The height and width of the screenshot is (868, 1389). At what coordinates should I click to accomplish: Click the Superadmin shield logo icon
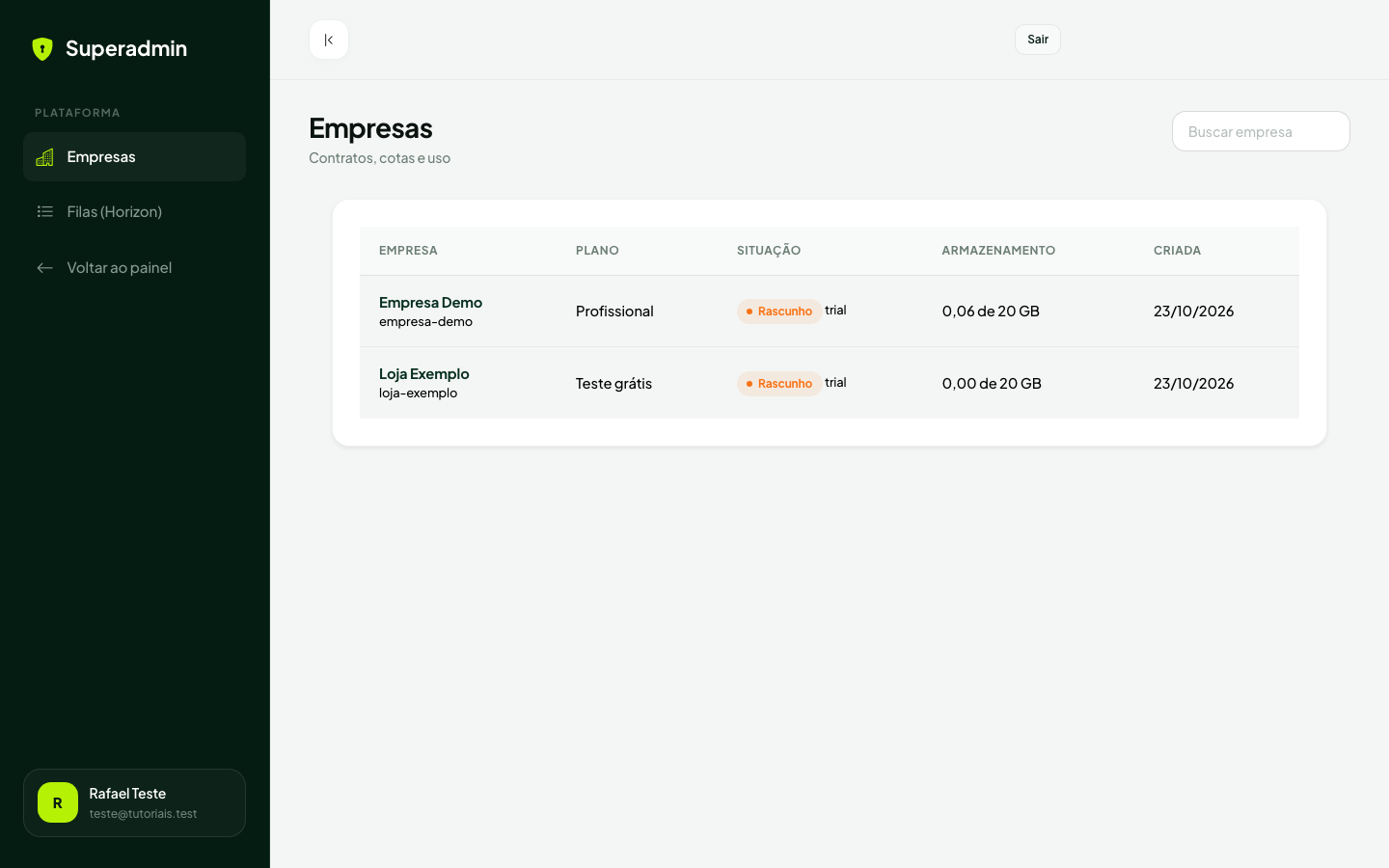42,49
